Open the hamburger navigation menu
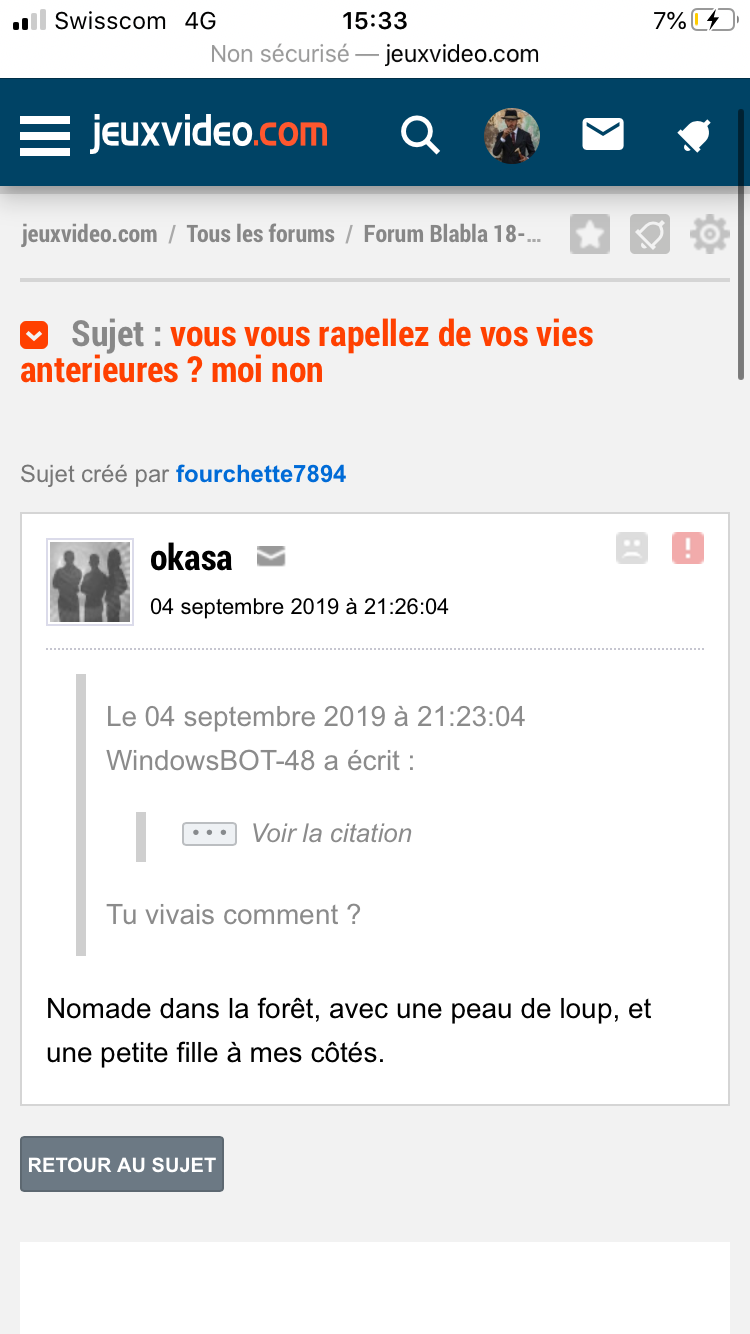This screenshot has height=1334, width=750. [x=45, y=135]
